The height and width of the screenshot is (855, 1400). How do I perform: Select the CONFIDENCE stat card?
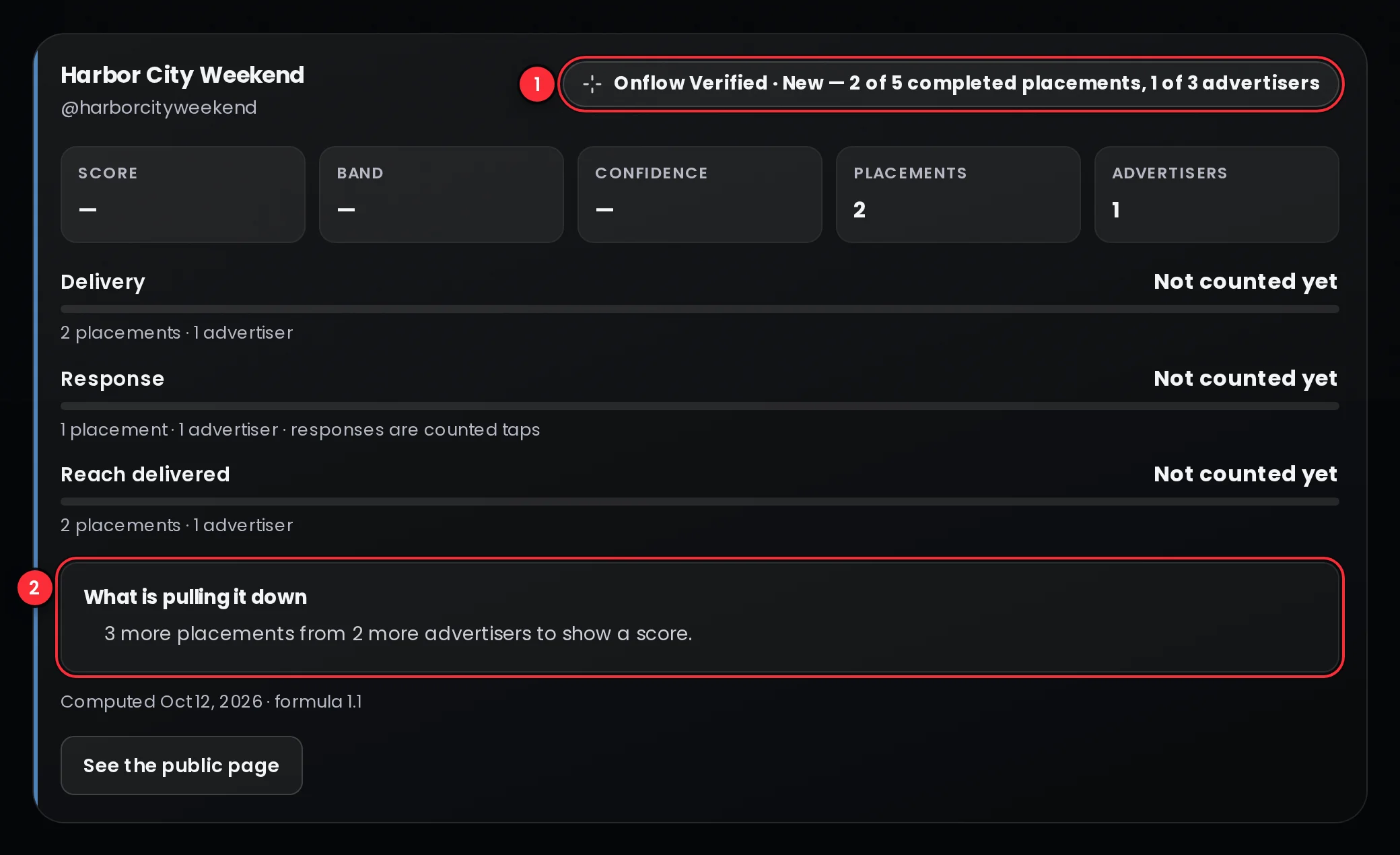[700, 195]
